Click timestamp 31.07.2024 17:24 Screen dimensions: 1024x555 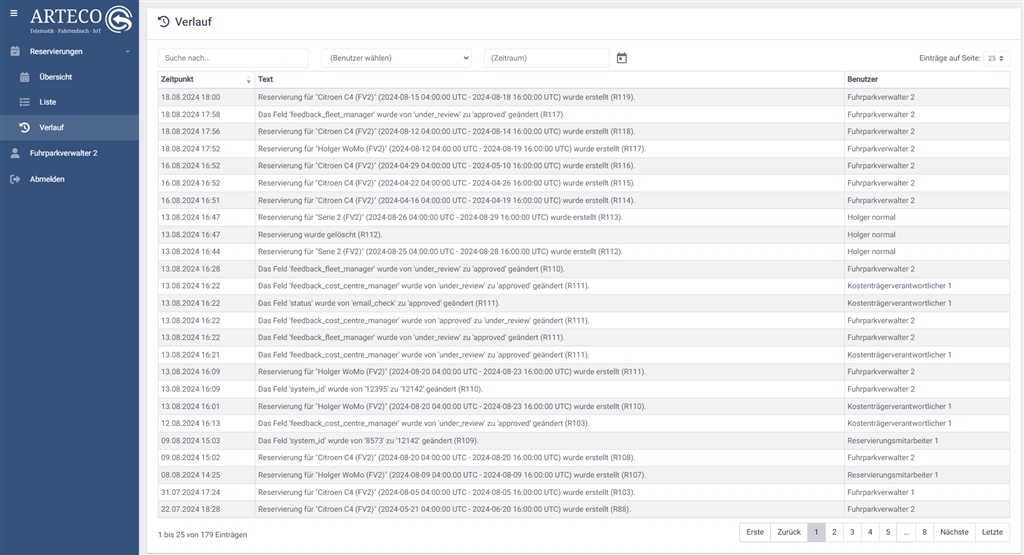[191, 492]
